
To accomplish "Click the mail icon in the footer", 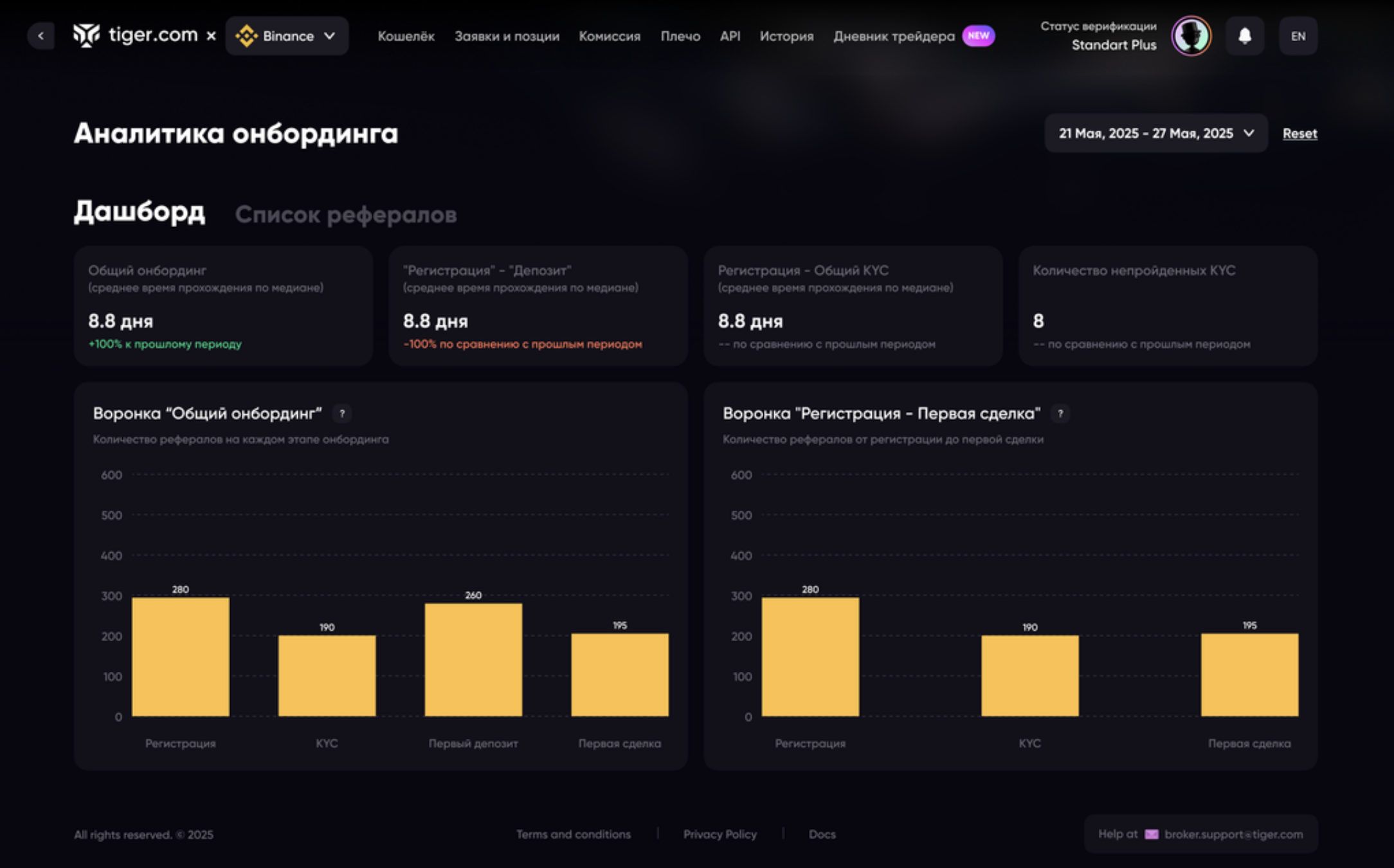I will (1151, 834).
